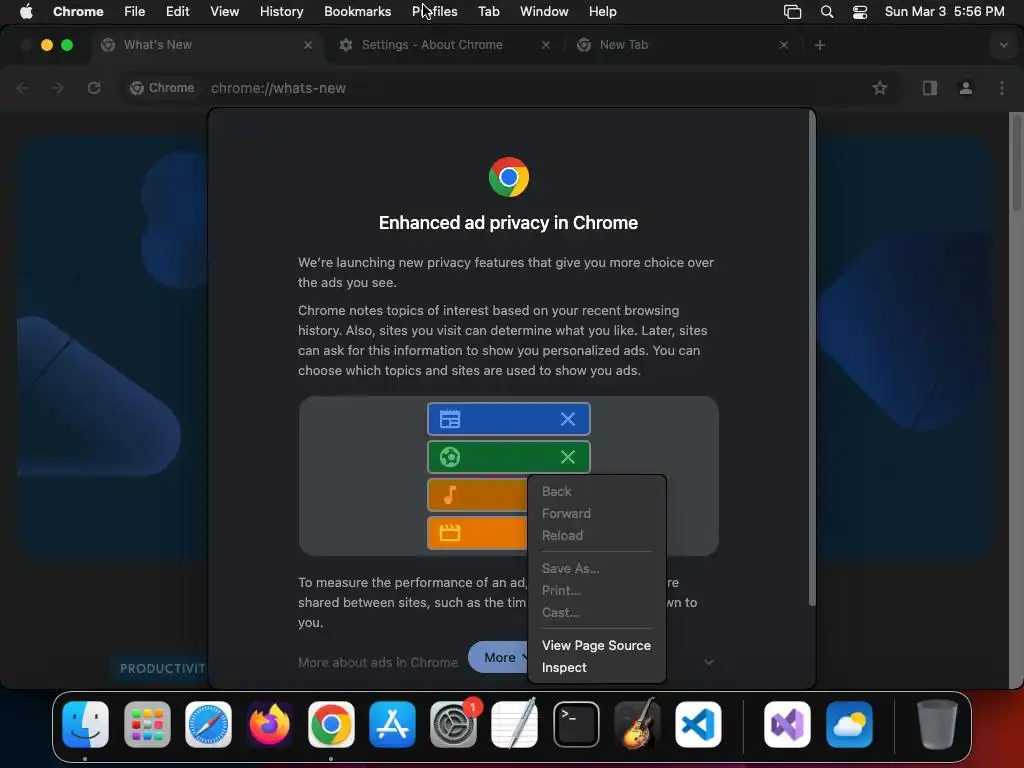Screen dimensions: 1024x768
Task: Open the Trash in the Dock
Action: (x=937, y=724)
